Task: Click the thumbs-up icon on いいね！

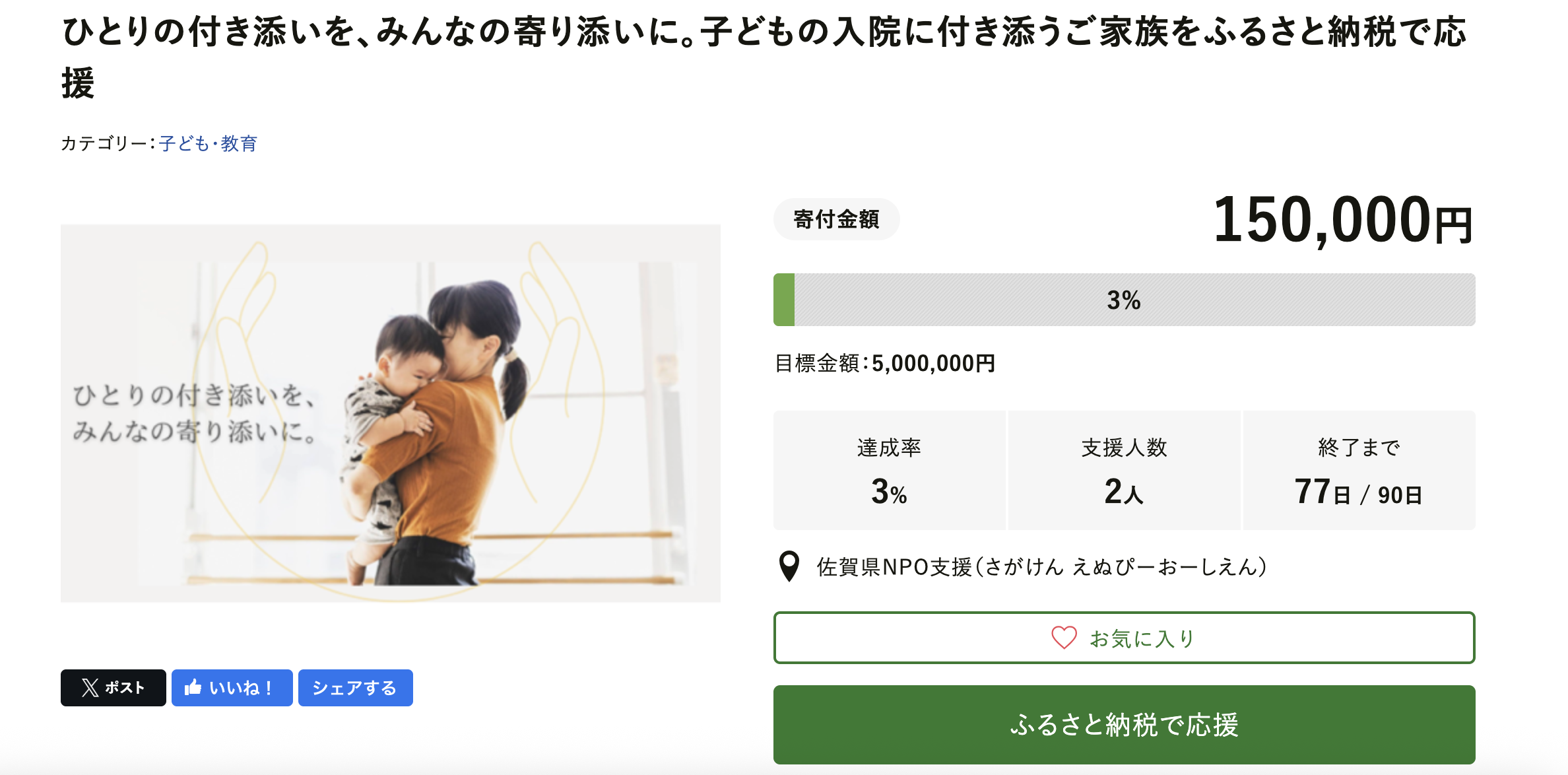Action: pos(193,687)
